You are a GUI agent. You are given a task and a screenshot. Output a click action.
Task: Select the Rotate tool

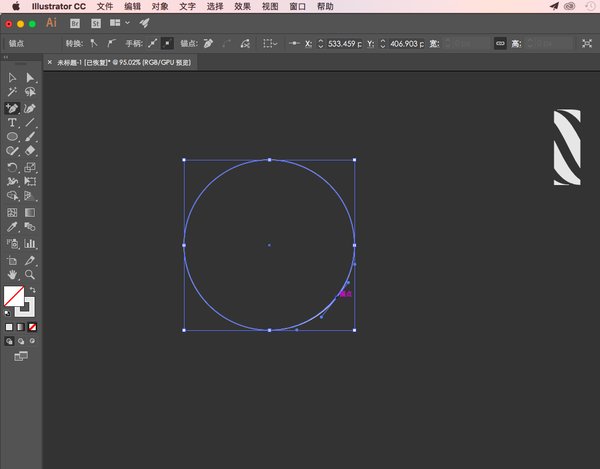[12, 167]
